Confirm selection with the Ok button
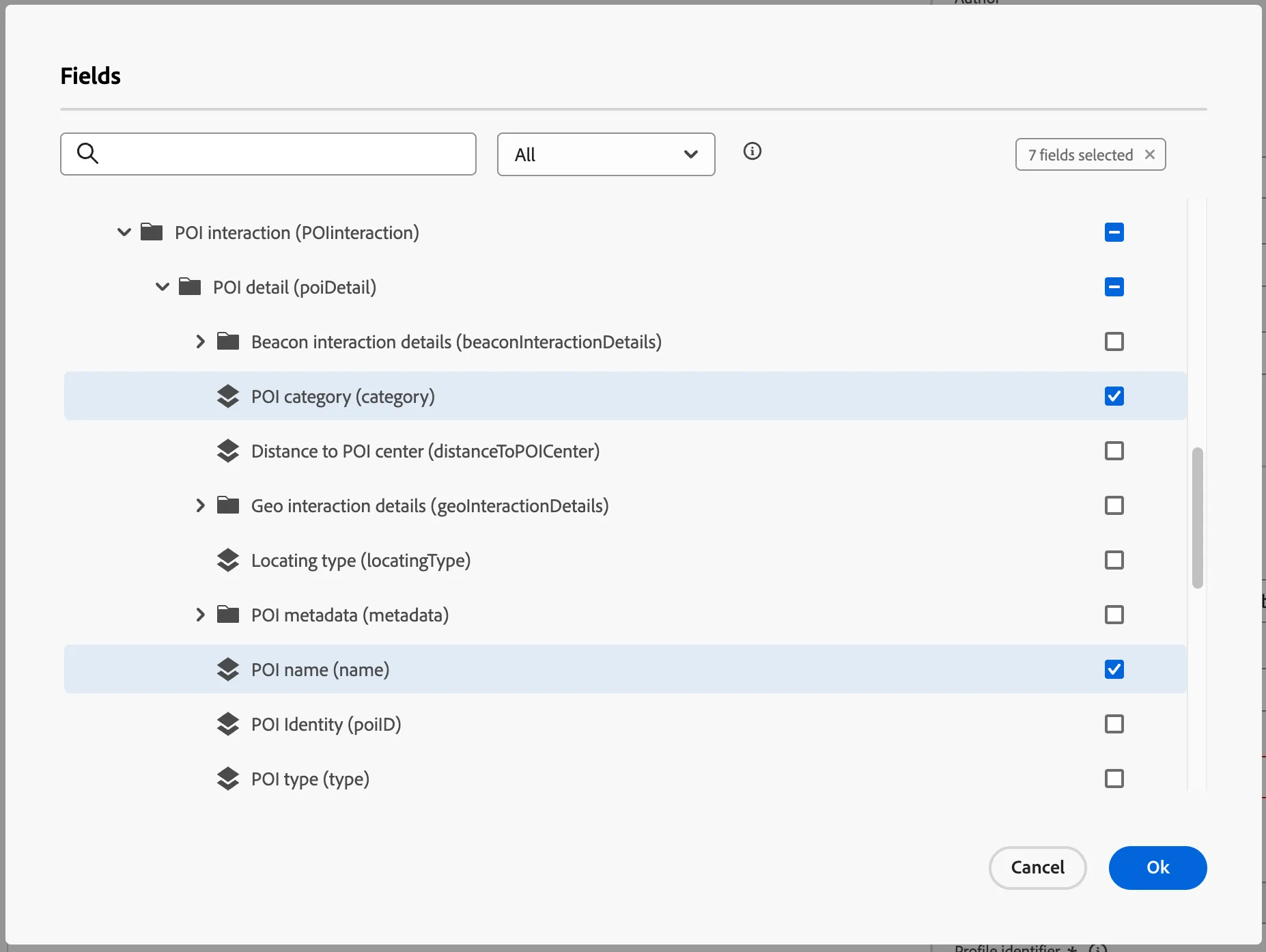The width and height of the screenshot is (1266, 952). (x=1157, y=867)
